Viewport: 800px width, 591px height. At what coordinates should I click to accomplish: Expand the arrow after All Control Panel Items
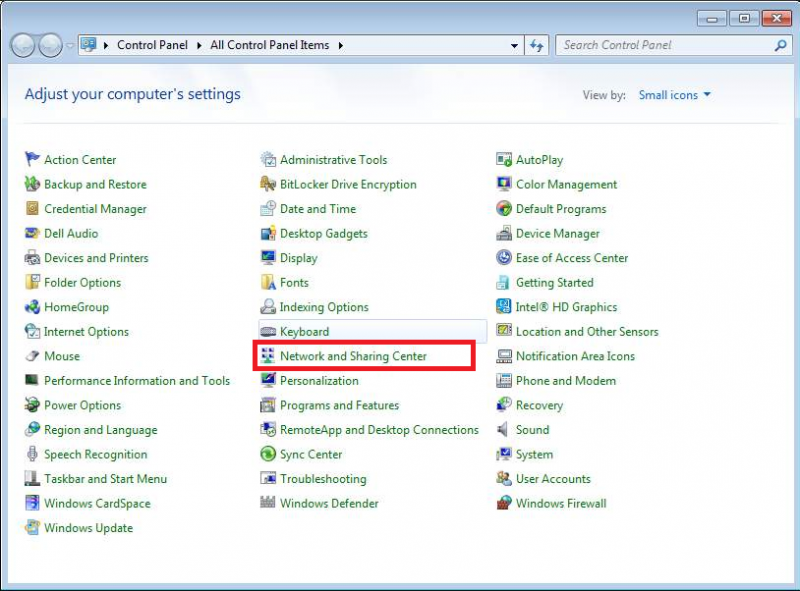pos(340,45)
